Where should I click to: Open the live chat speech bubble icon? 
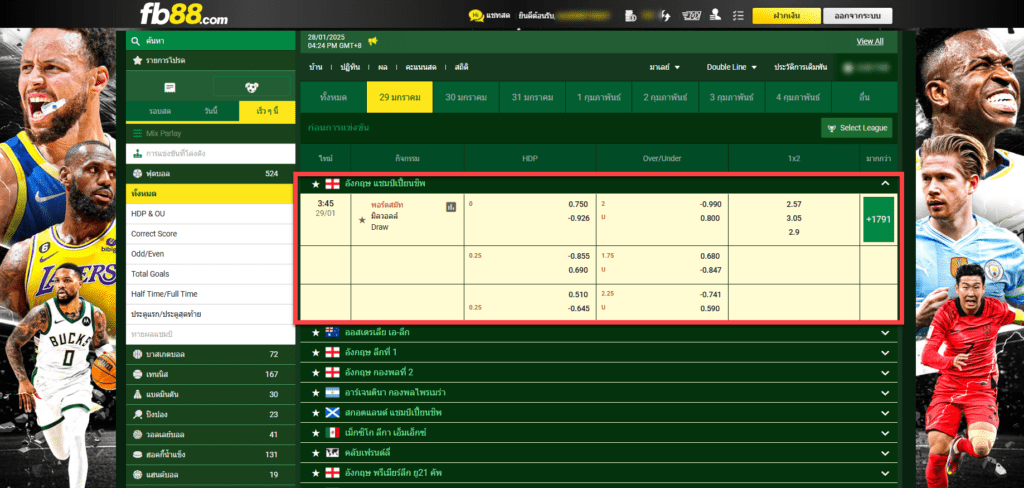477,16
